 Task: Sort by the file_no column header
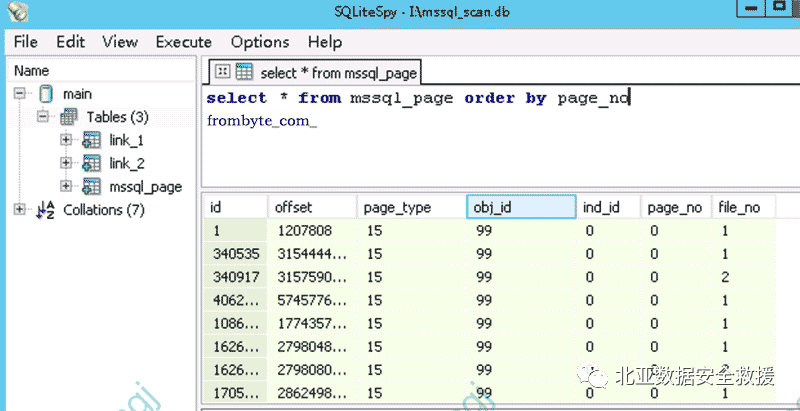(744, 207)
